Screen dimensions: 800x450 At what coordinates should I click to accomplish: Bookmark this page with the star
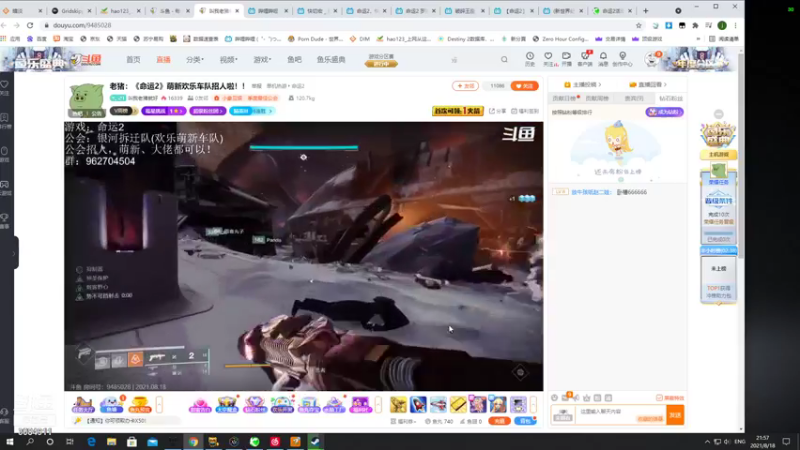pyautogui.click(x=638, y=25)
